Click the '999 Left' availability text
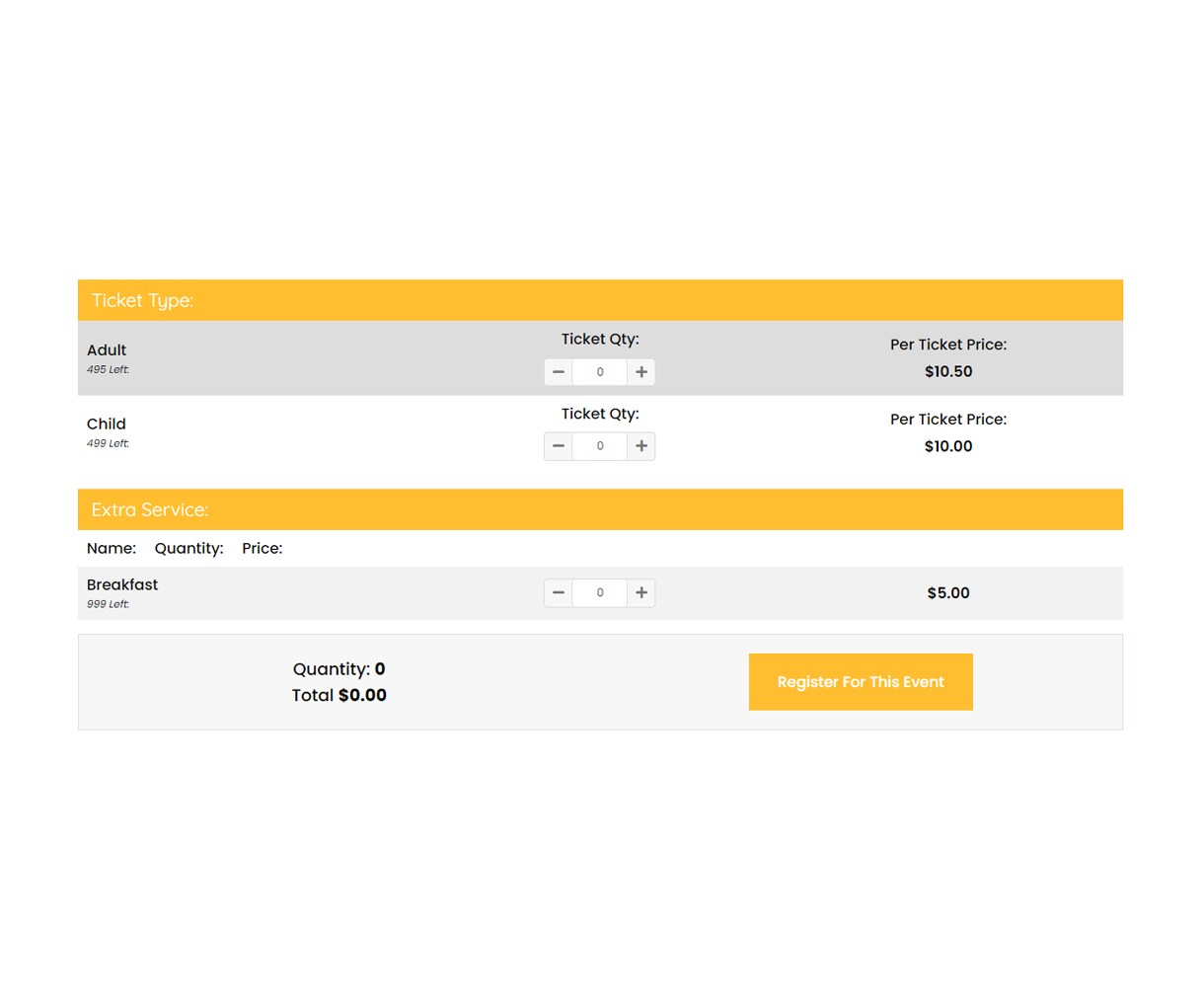Image resolution: width=1204 pixels, height=1003 pixels. pyautogui.click(x=108, y=604)
